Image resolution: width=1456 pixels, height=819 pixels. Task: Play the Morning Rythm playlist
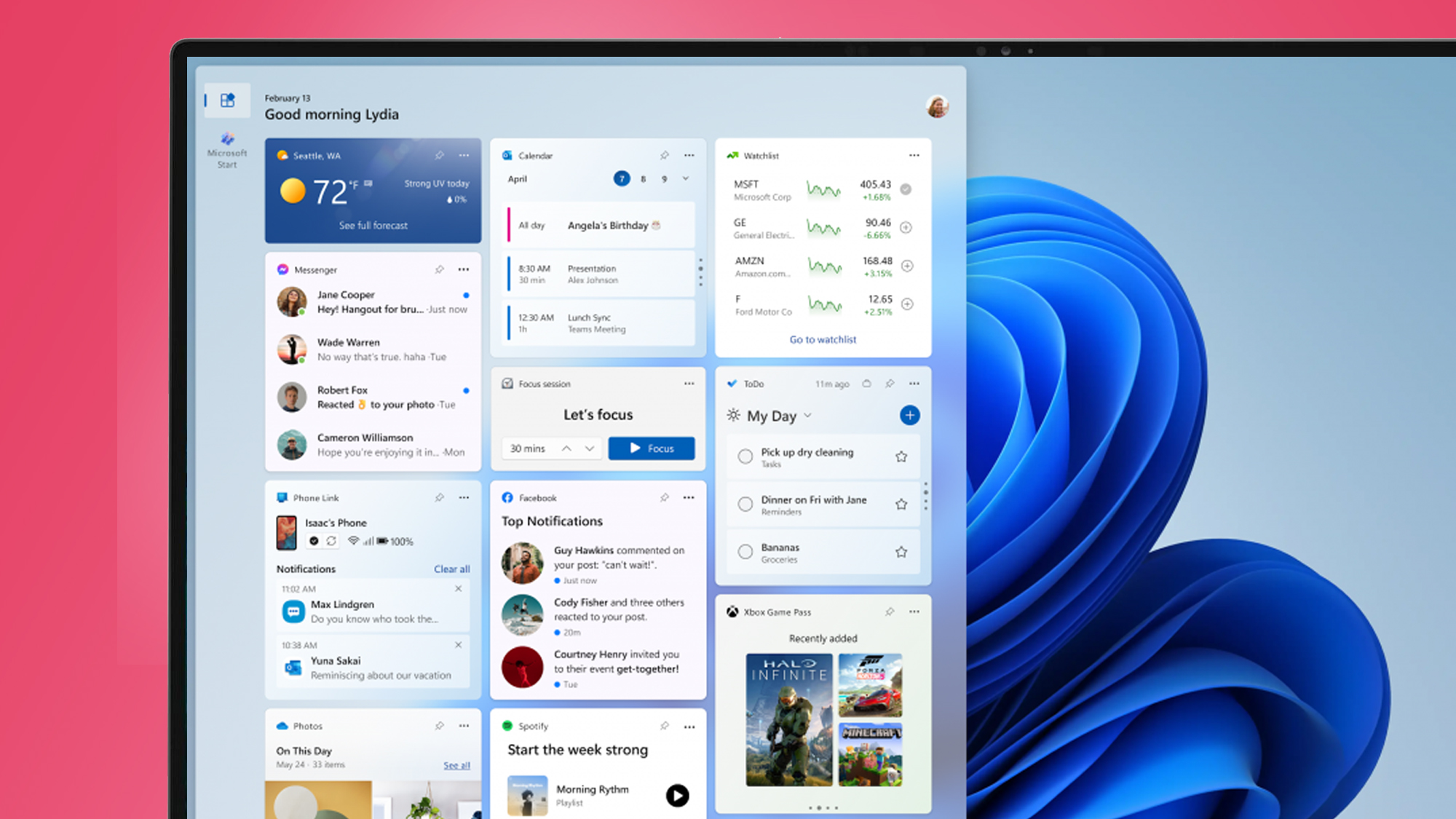(678, 796)
